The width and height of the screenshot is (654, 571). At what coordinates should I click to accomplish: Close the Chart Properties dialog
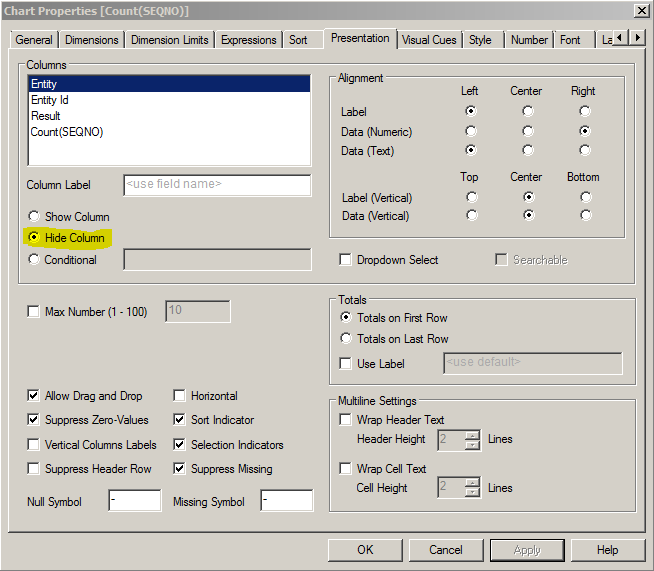[641, 10]
